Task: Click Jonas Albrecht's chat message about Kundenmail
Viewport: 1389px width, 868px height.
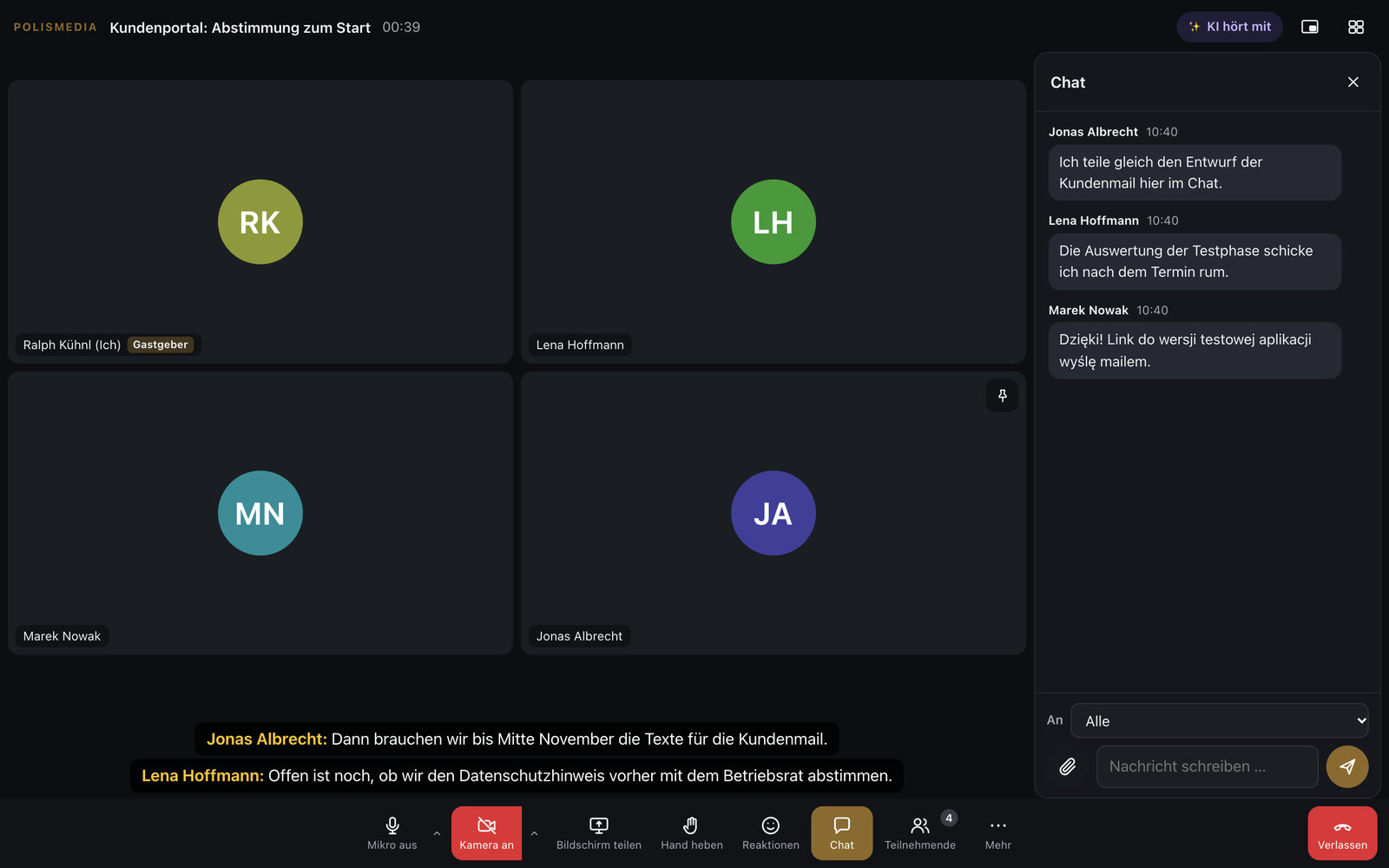Action: 1195,173
